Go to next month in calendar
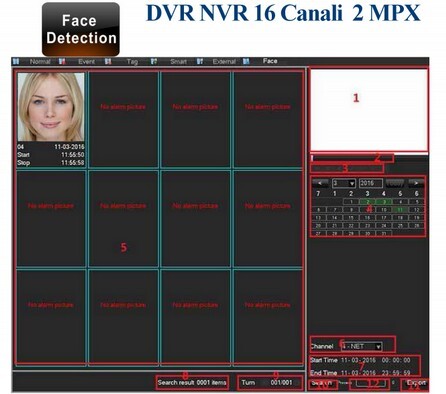The image size is (446, 394). pyautogui.click(x=416, y=183)
